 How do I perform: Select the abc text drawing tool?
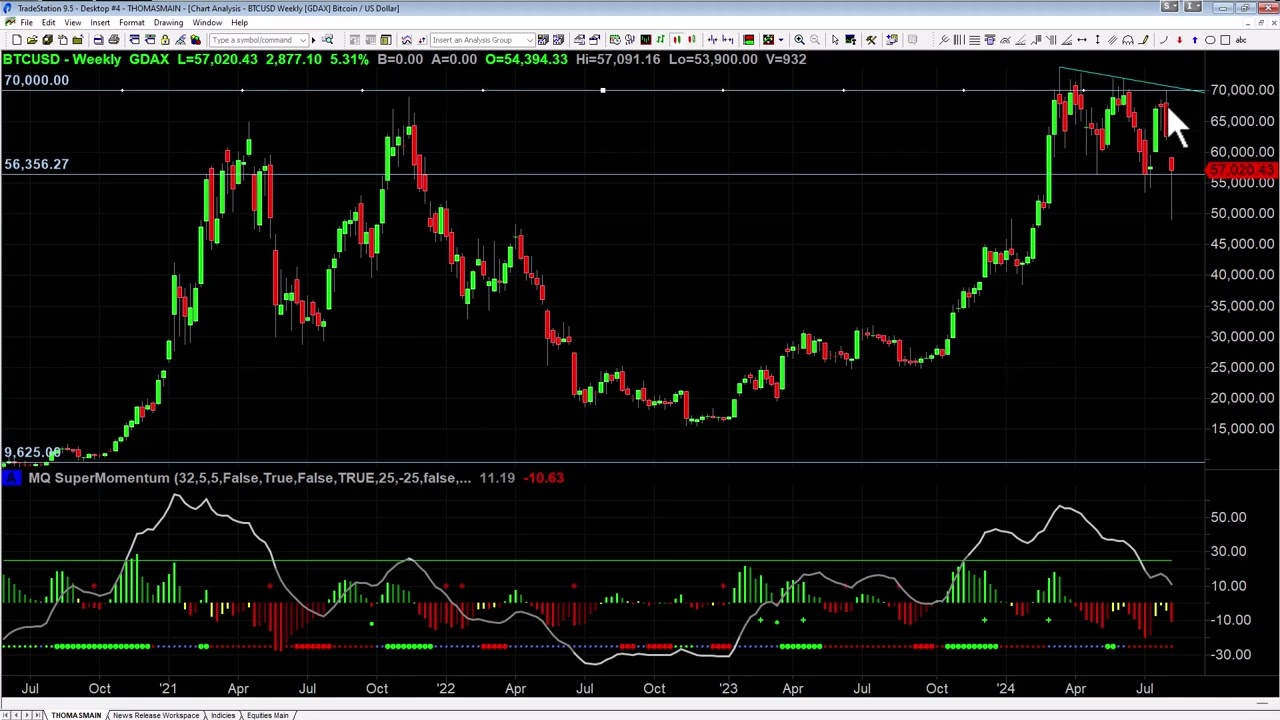click(x=1241, y=40)
